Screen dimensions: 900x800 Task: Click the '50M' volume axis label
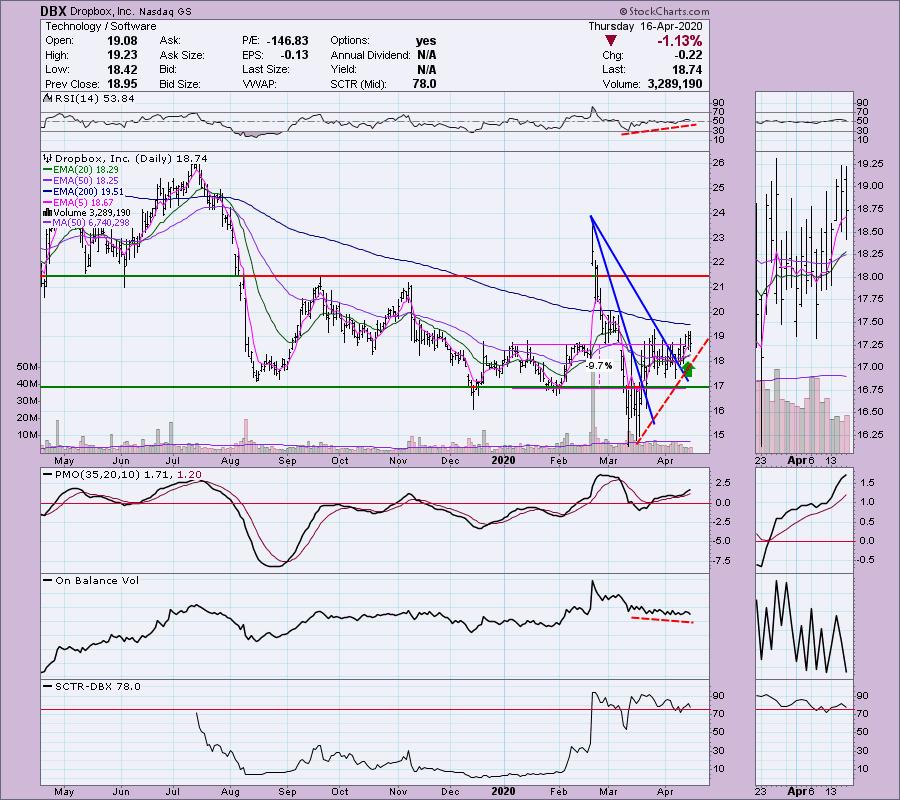(x=28, y=366)
